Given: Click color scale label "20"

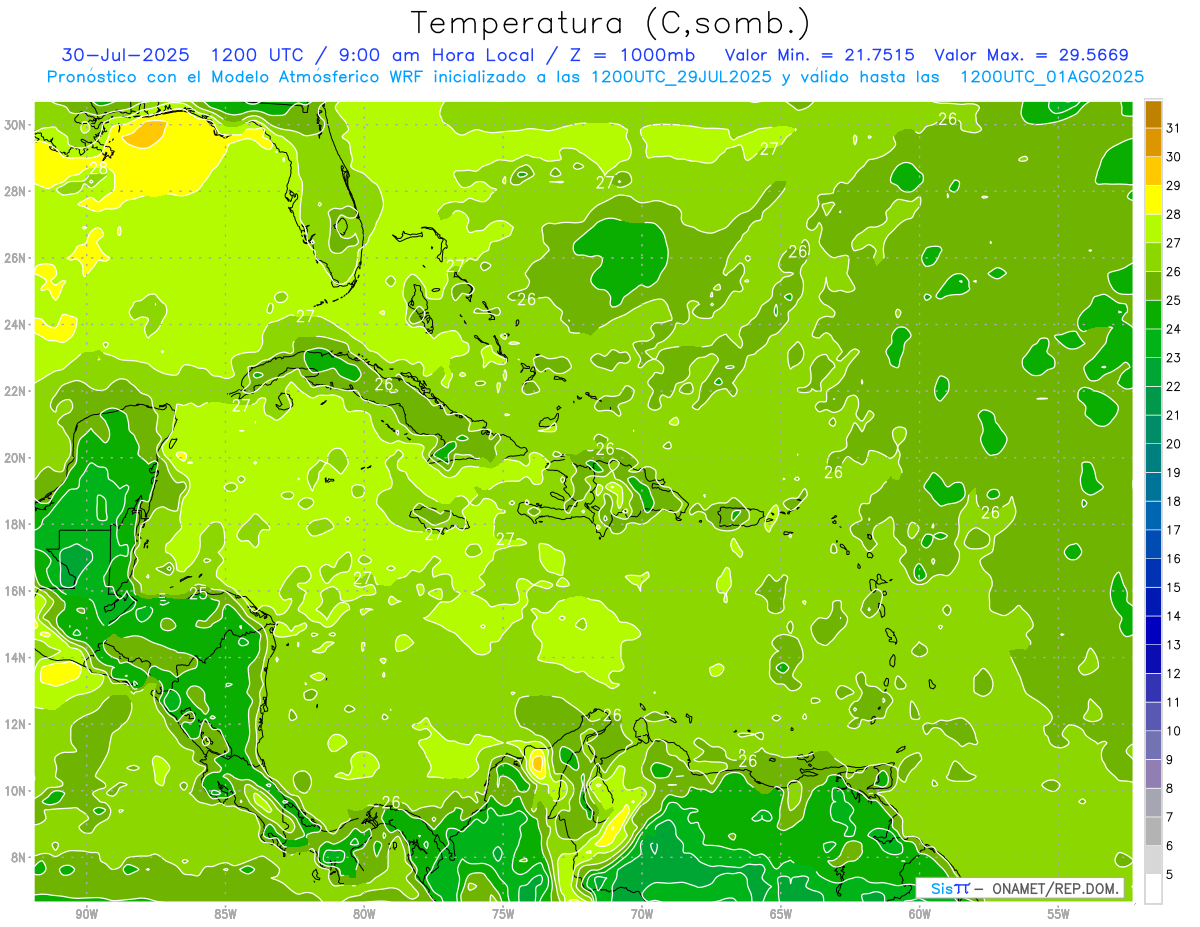Looking at the screenshot, I should 1174,443.
